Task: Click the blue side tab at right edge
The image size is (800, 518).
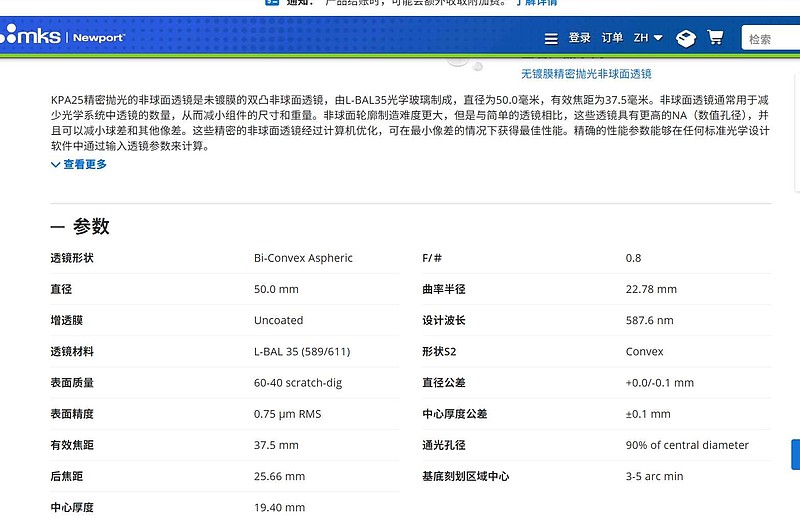Action: pyautogui.click(x=795, y=454)
